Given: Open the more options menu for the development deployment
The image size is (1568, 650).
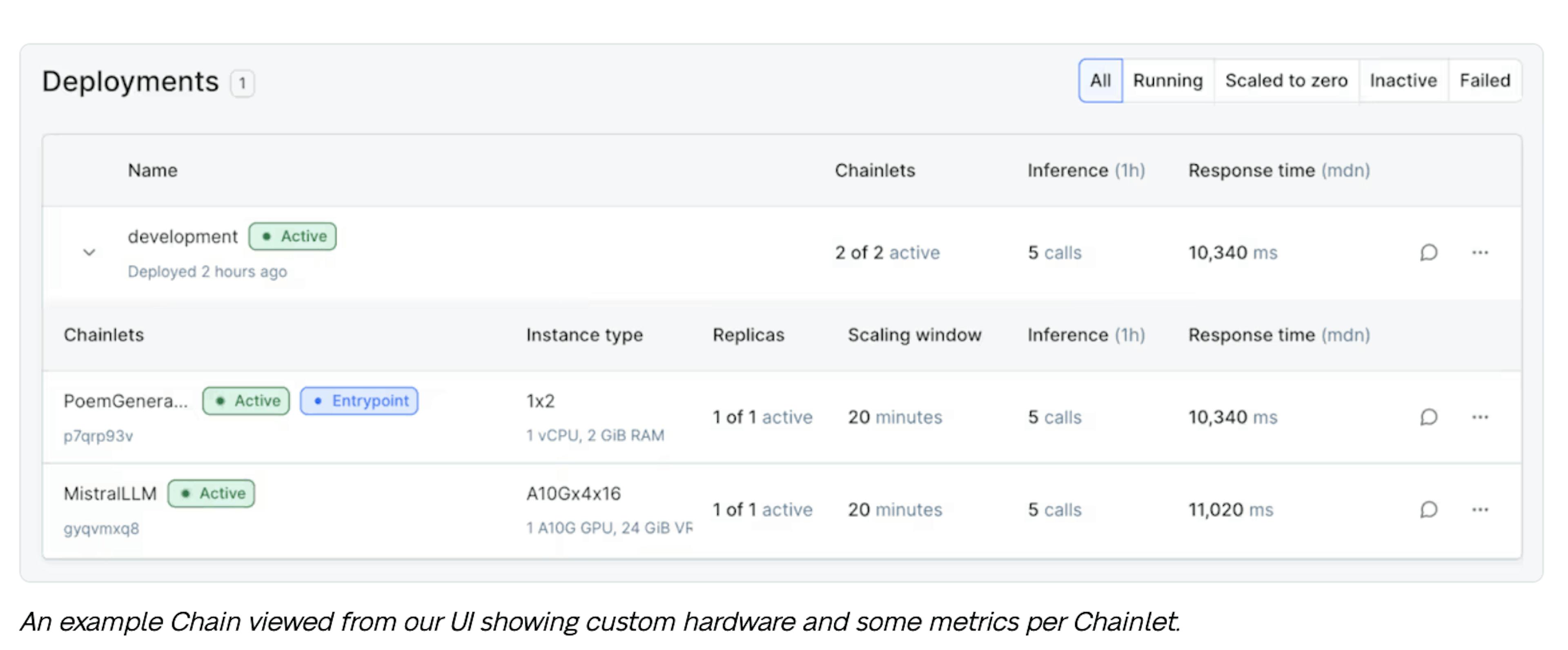Looking at the screenshot, I should click(x=1480, y=252).
